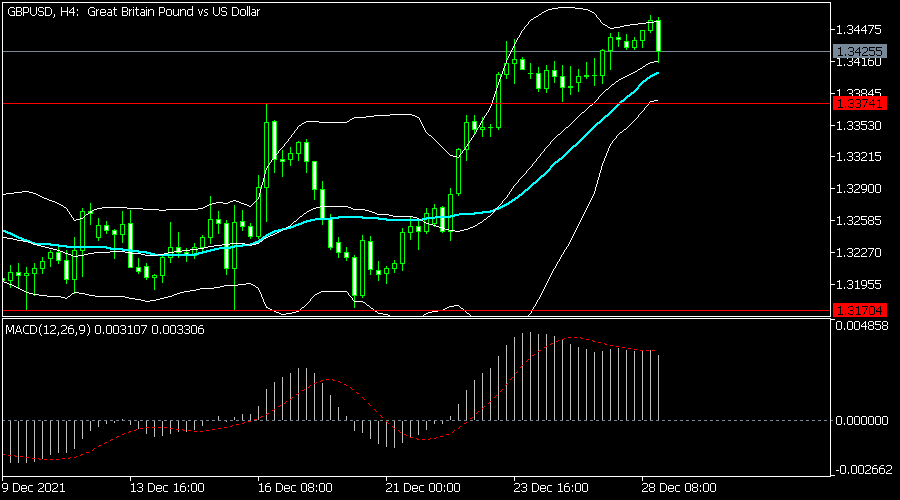Click the MACD scale value 0.004858
900x500 pixels.
(x=862, y=326)
